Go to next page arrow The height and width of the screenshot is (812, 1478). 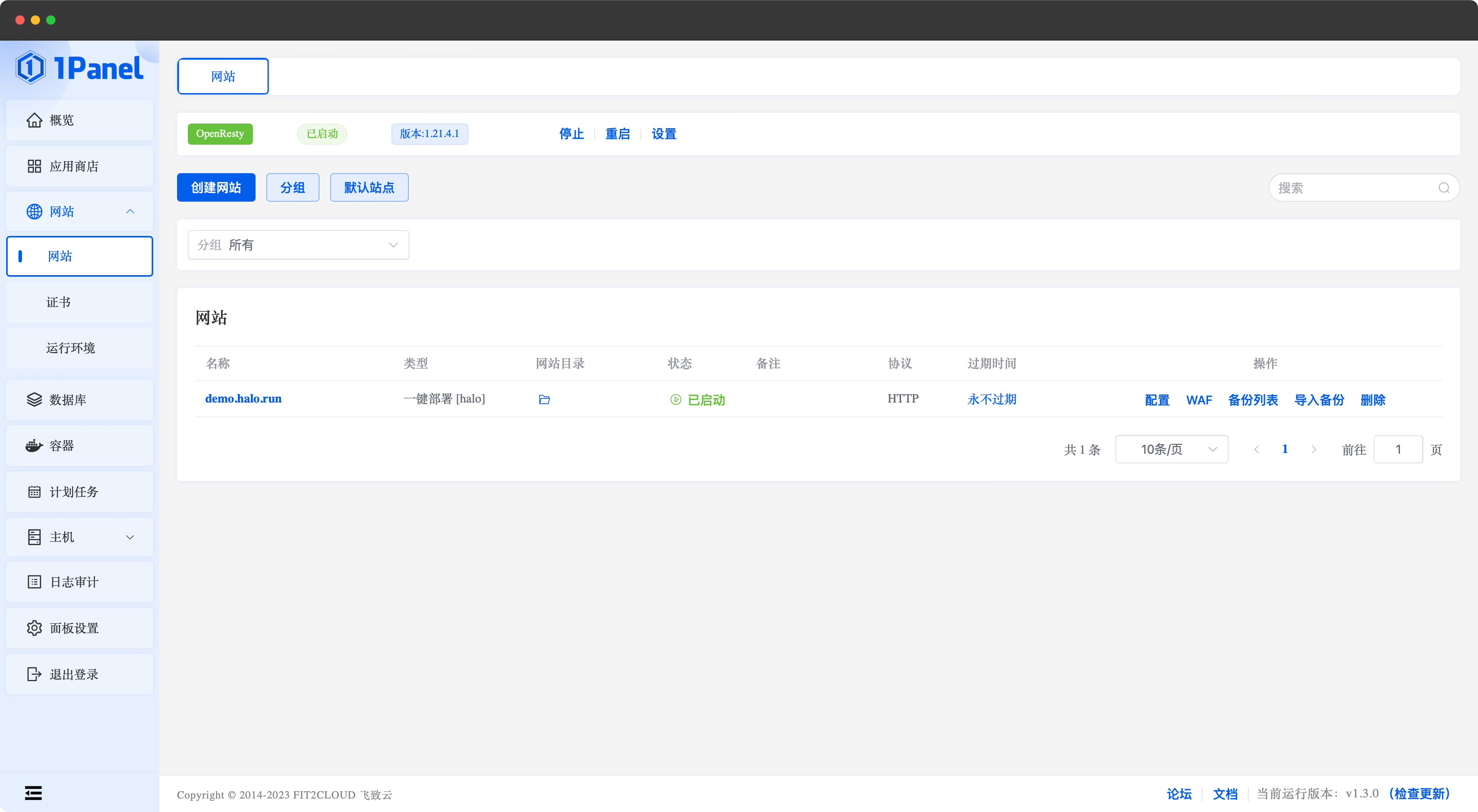[1313, 449]
